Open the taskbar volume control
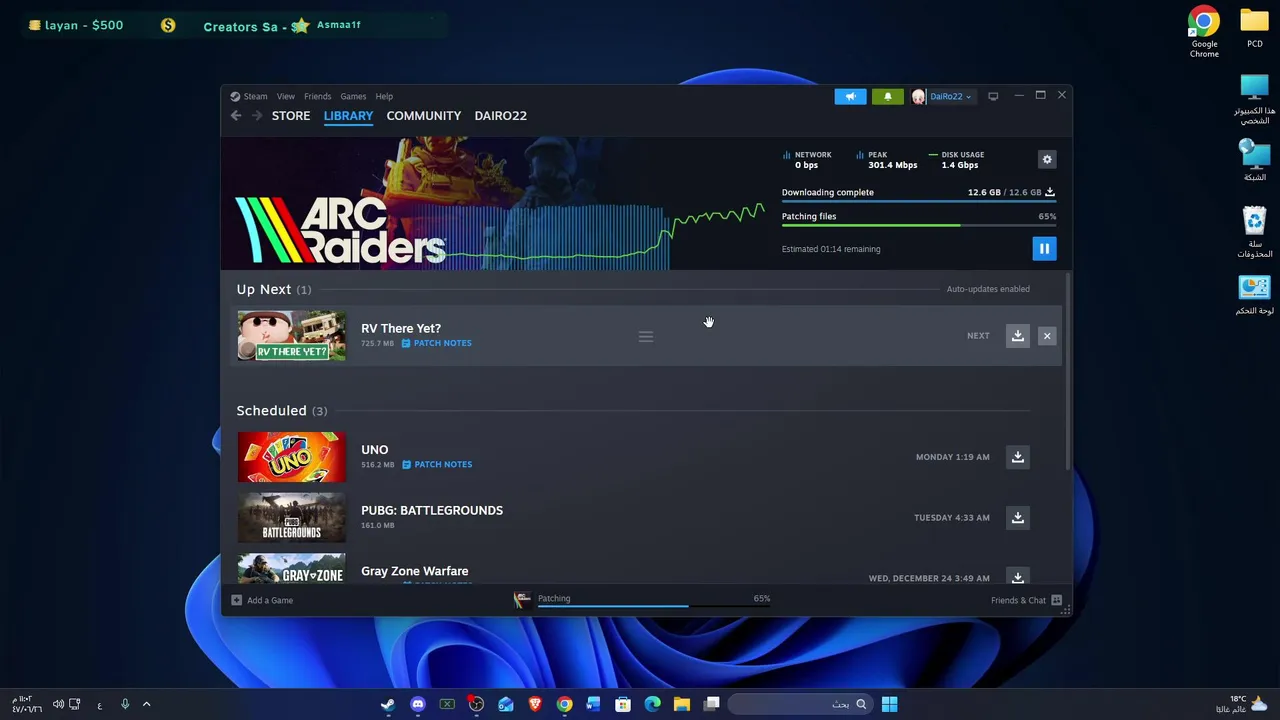This screenshot has width=1280, height=720. coord(58,704)
